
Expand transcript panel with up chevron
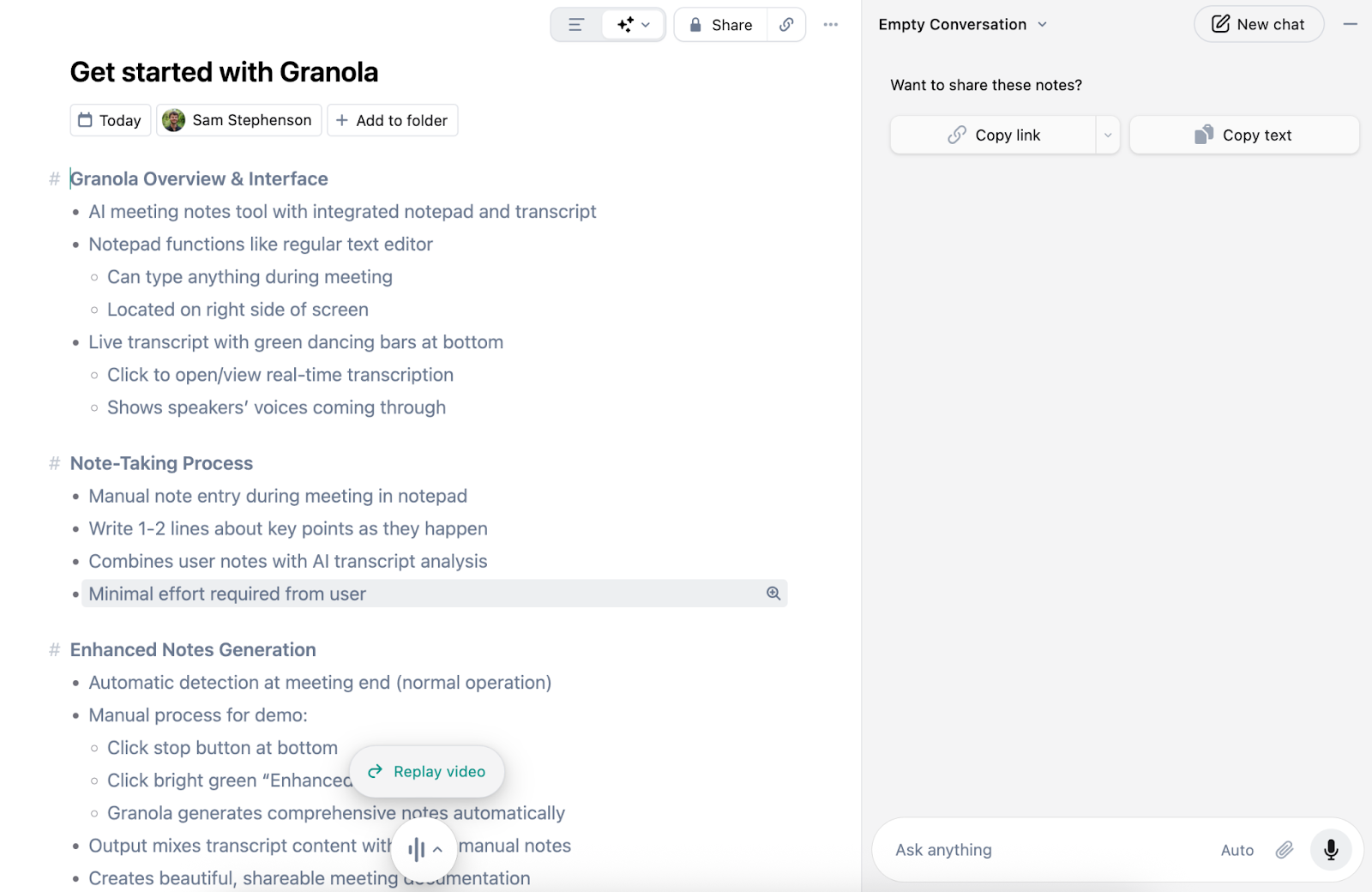[437, 850]
